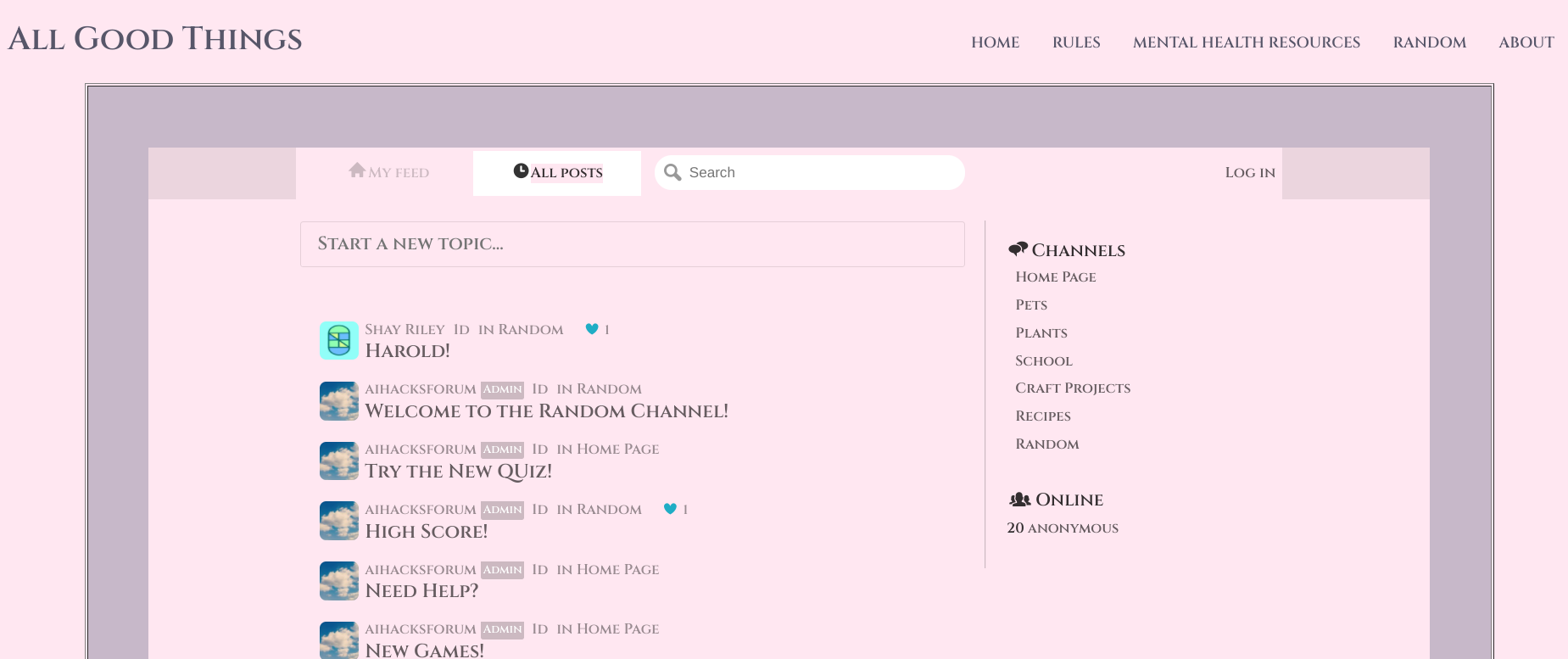
Task: Click the Log In link
Action: (x=1250, y=172)
